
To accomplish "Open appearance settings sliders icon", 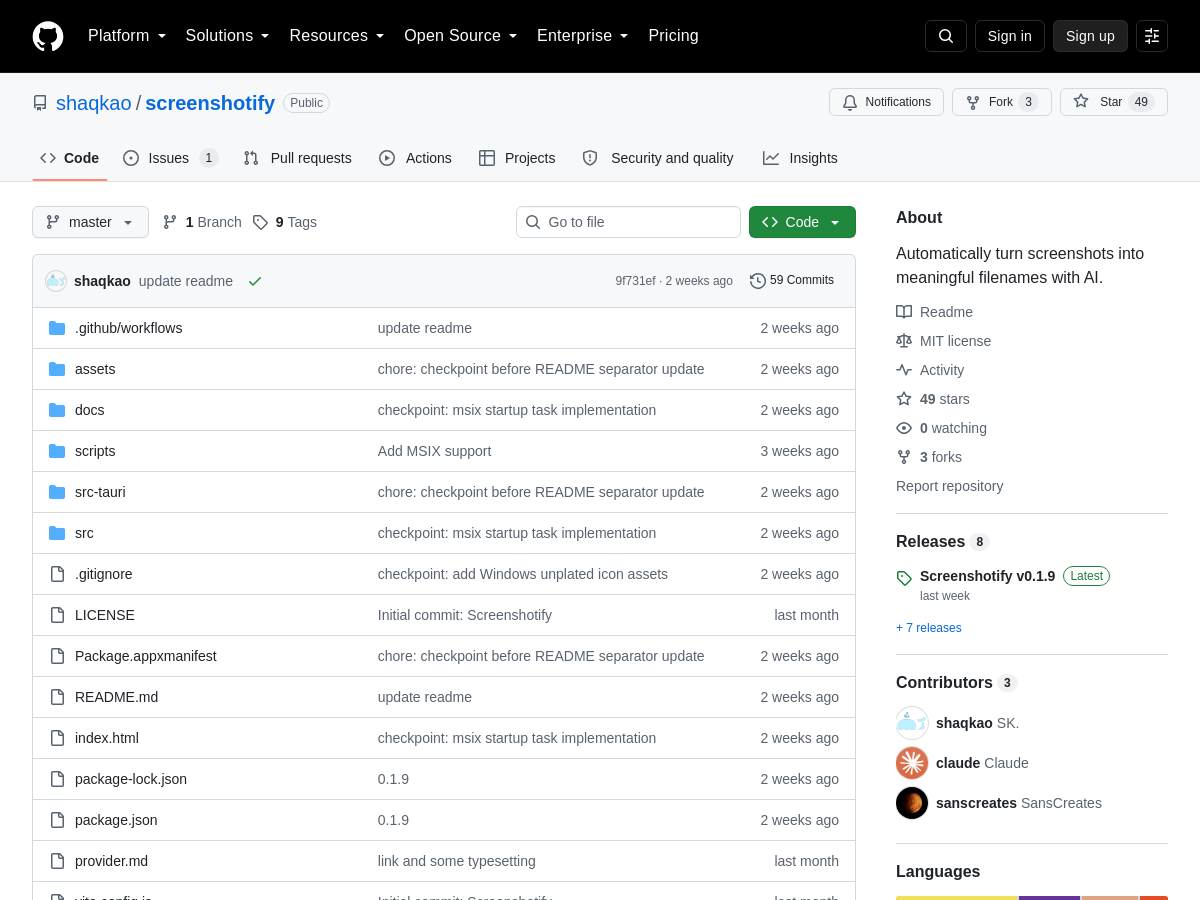I will tap(1152, 36).
